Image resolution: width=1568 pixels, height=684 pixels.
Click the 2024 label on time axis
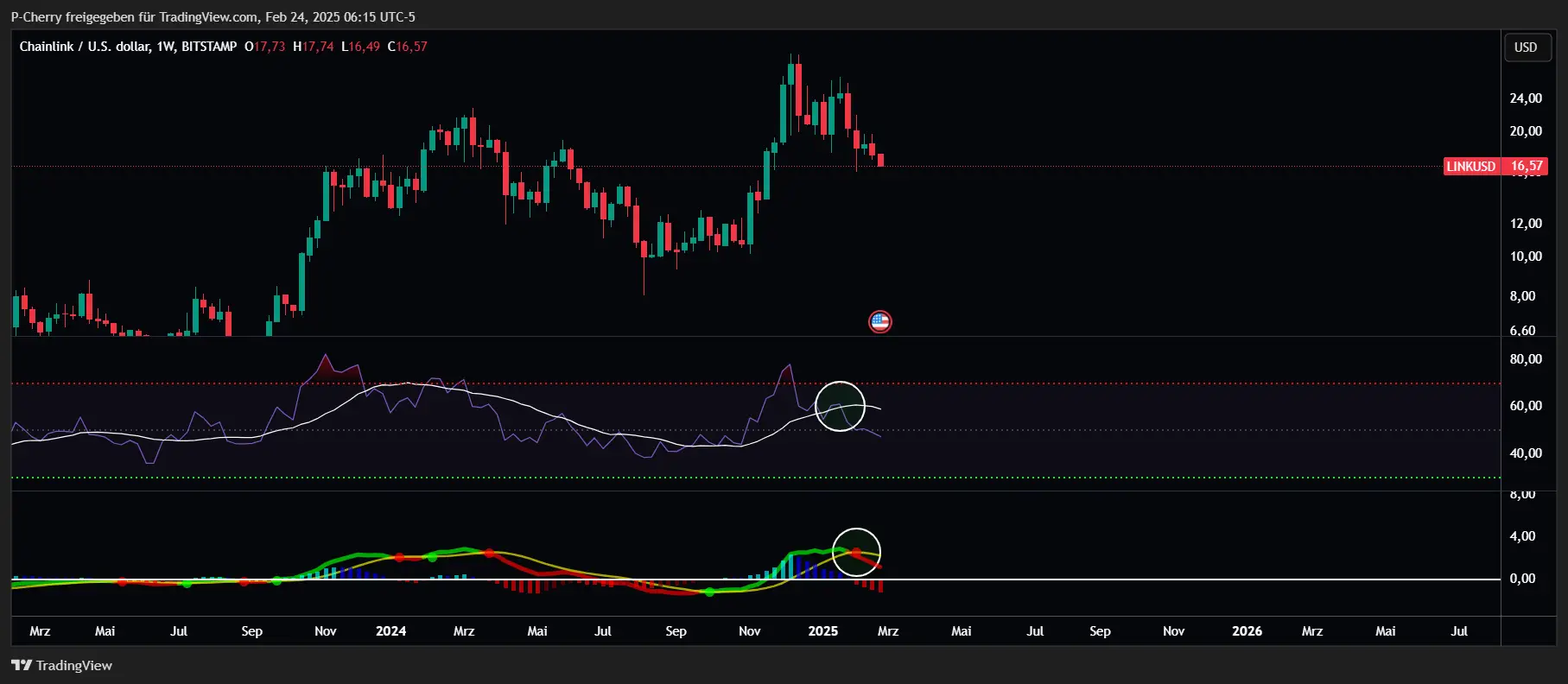click(390, 631)
